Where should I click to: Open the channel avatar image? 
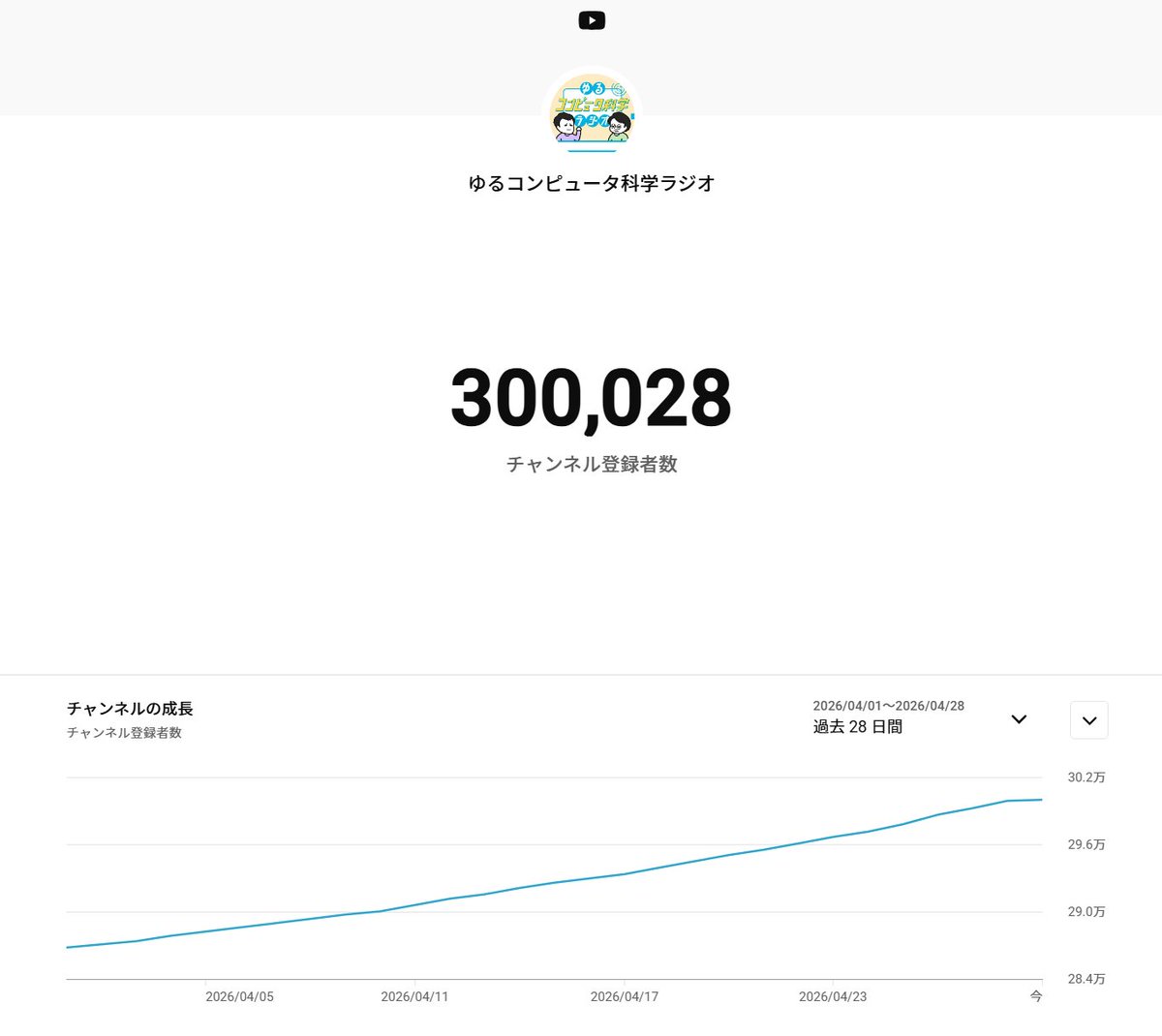point(592,109)
